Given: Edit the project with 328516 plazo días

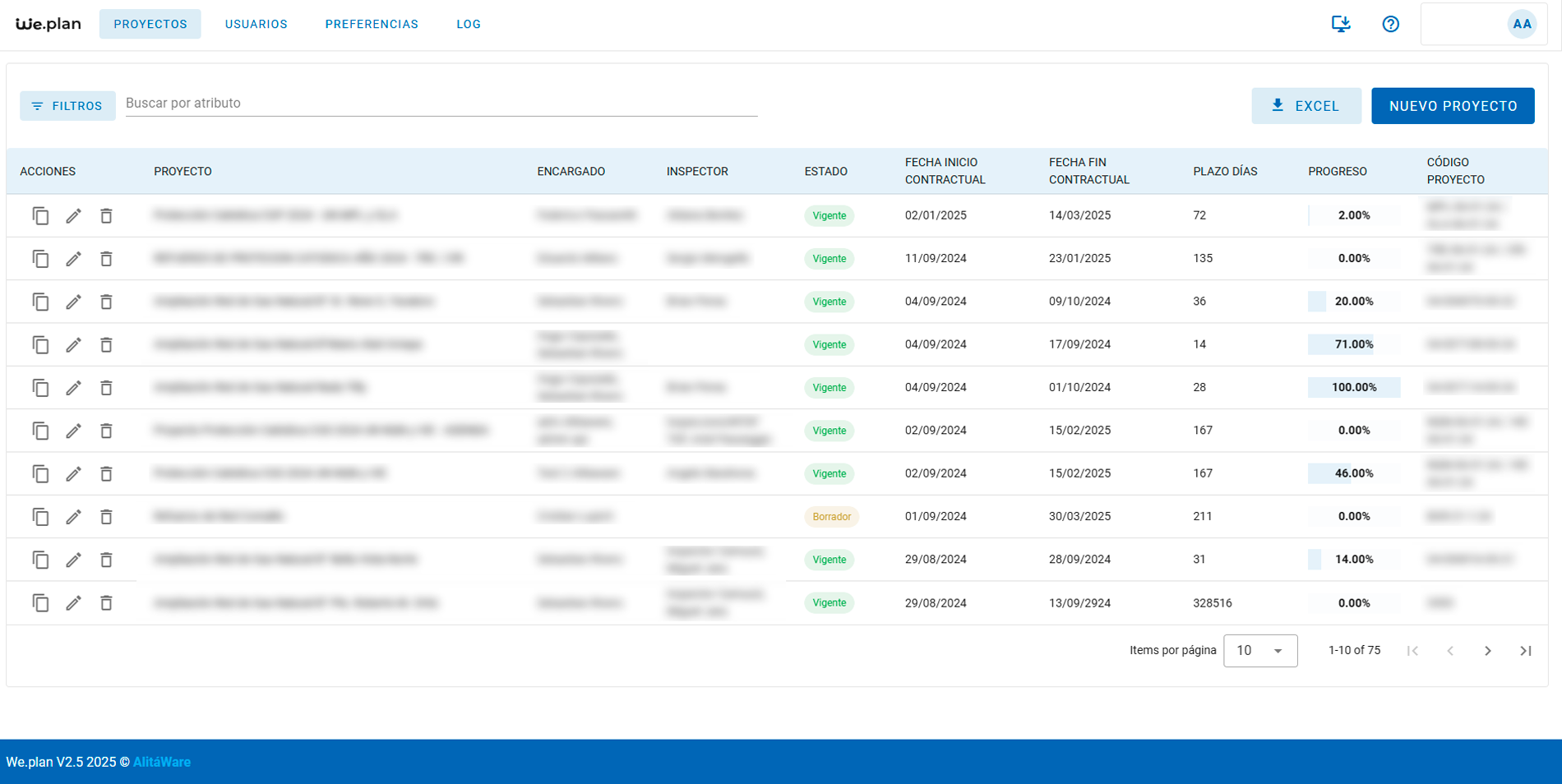Looking at the screenshot, I should click(73, 603).
